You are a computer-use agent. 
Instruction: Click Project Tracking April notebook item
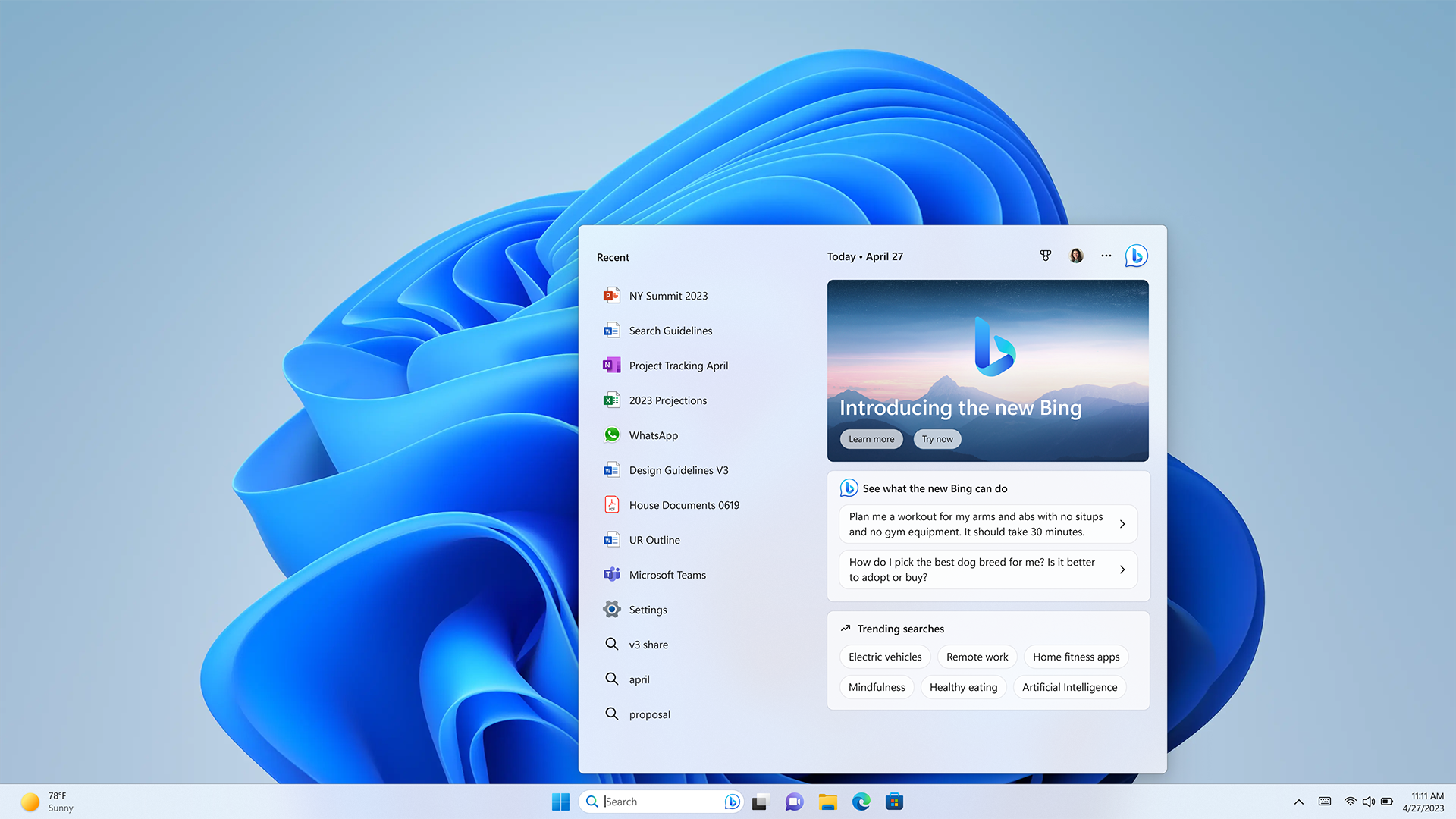click(x=678, y=365)
